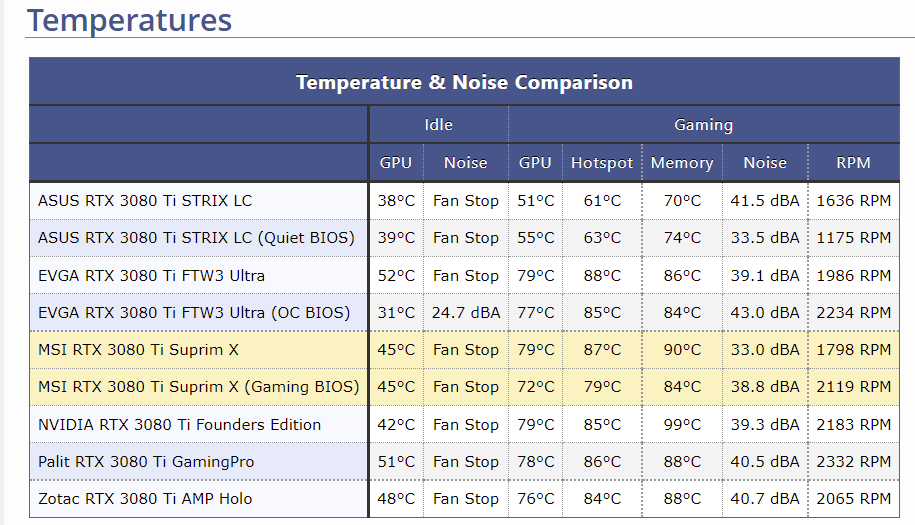Click EVGA FTW3 Ultra (OC BIOS) label

pos(194,313)
